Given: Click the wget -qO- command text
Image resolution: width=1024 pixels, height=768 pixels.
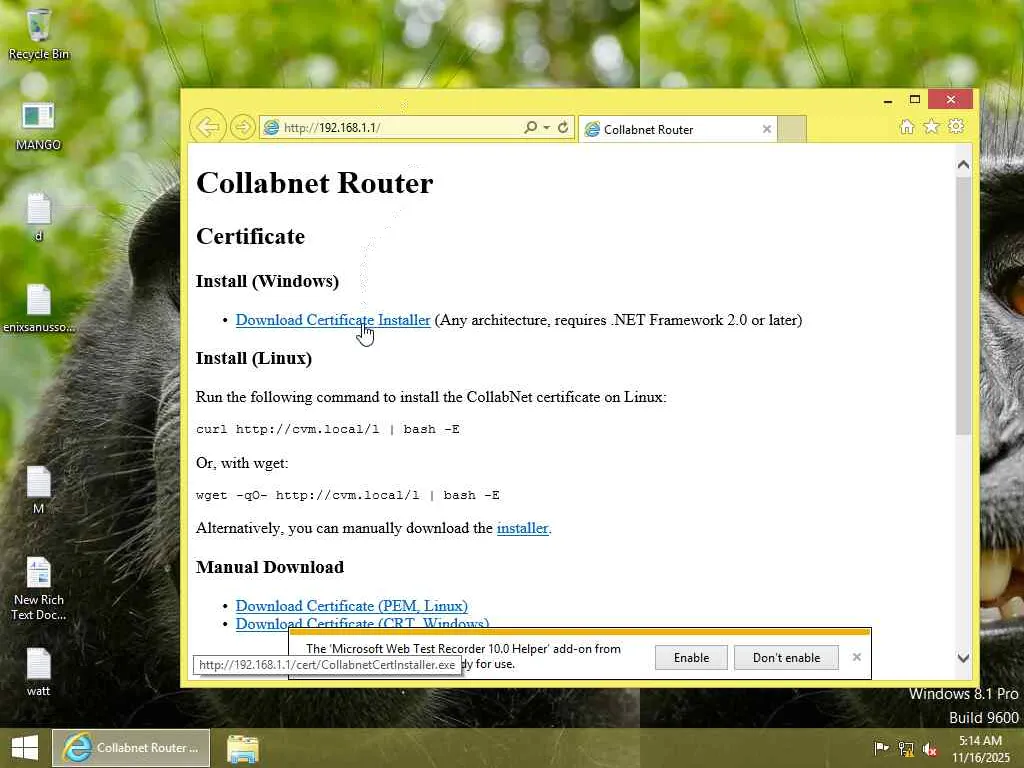Looking at the screenshot, I should tap(348, 495).
